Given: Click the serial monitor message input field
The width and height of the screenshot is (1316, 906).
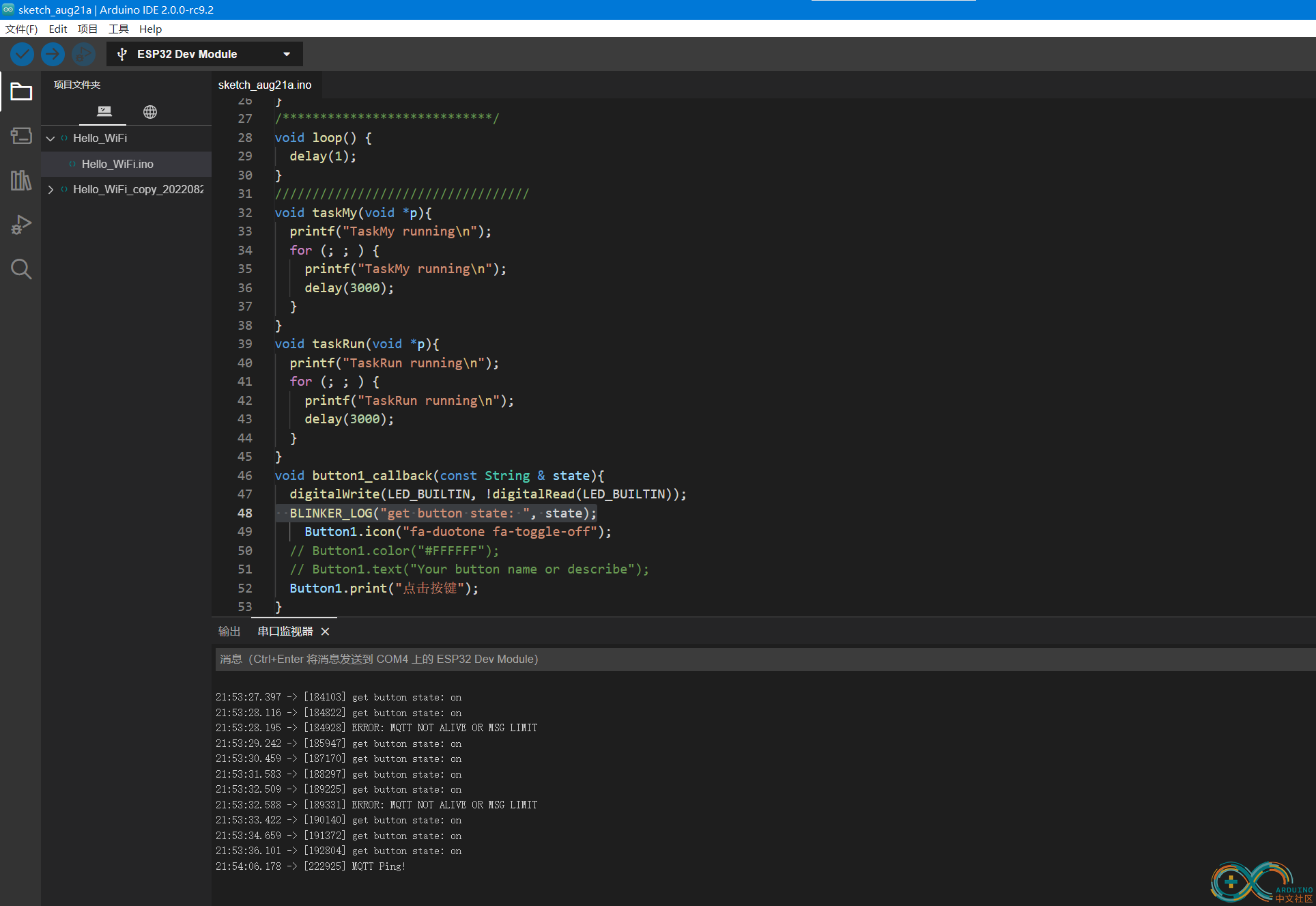Looking at the screenshot, I should pos(764,659).
